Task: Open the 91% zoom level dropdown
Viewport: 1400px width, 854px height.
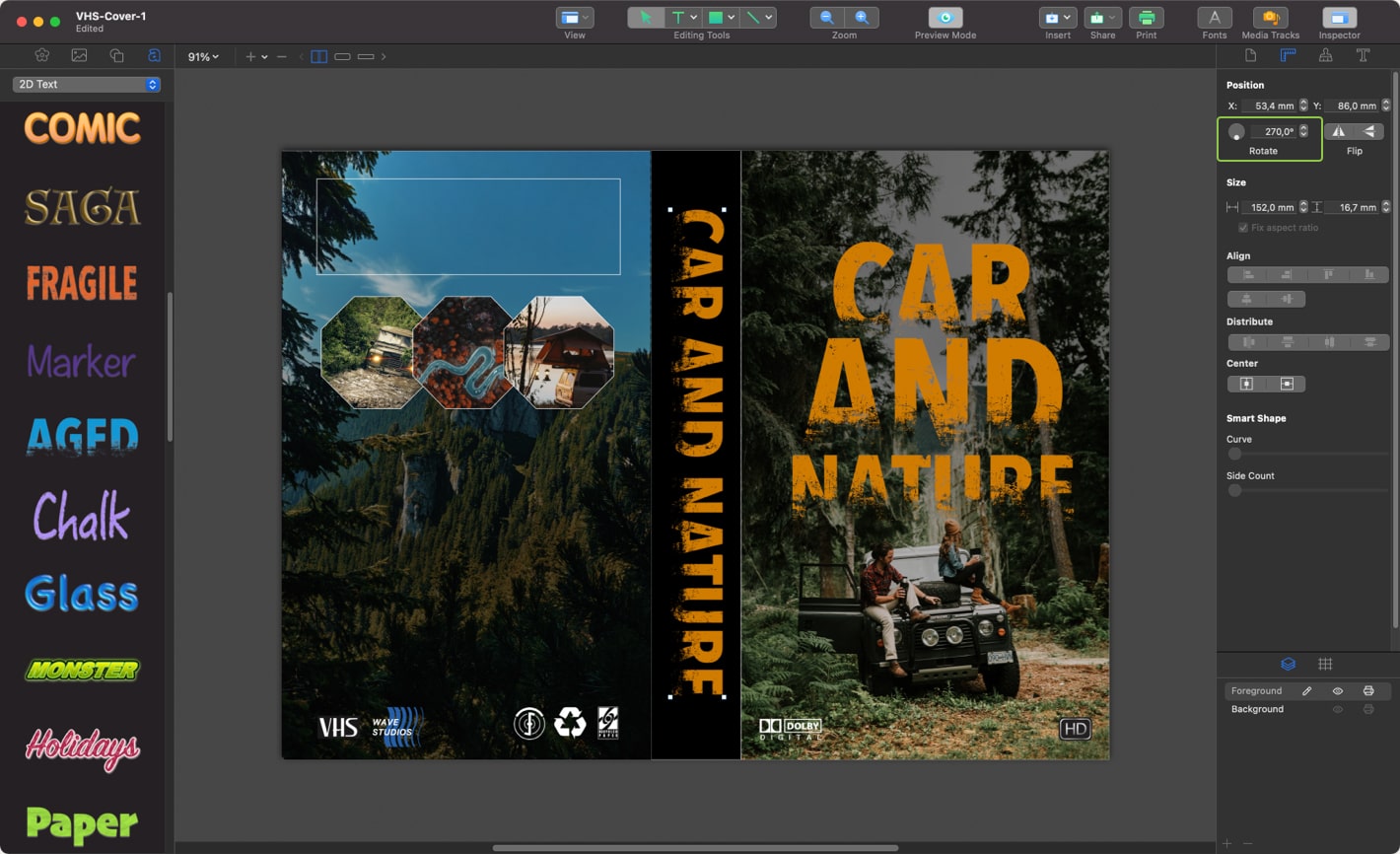Action: (201, 56)
